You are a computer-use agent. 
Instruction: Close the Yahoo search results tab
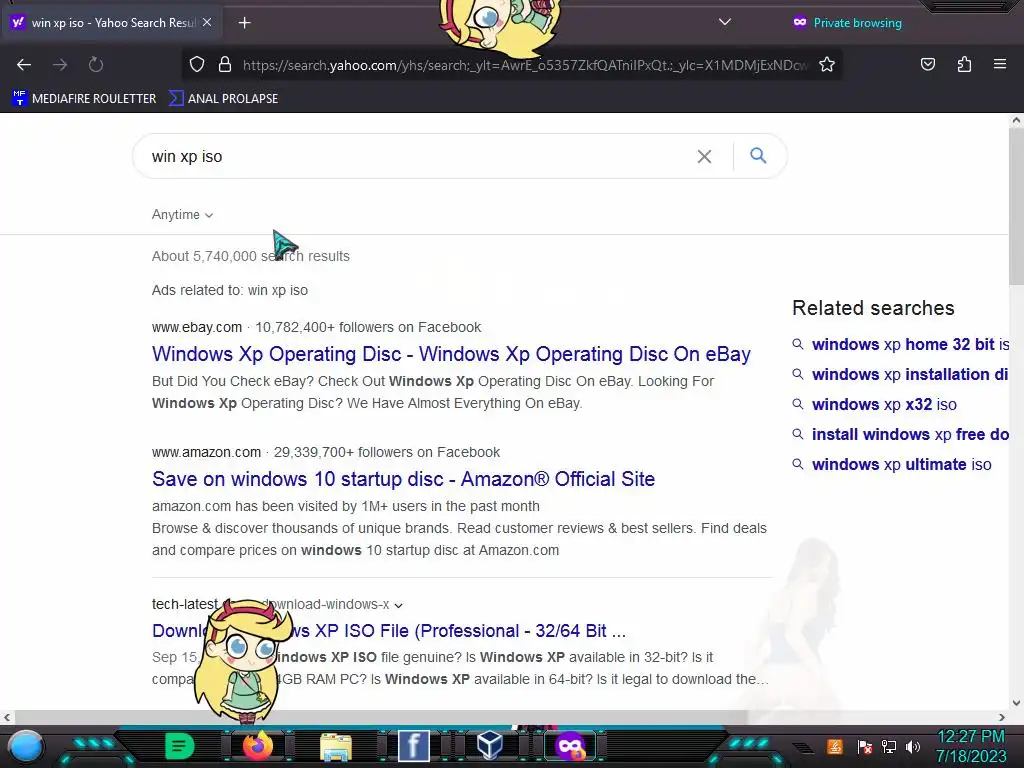tap(207, 22)
